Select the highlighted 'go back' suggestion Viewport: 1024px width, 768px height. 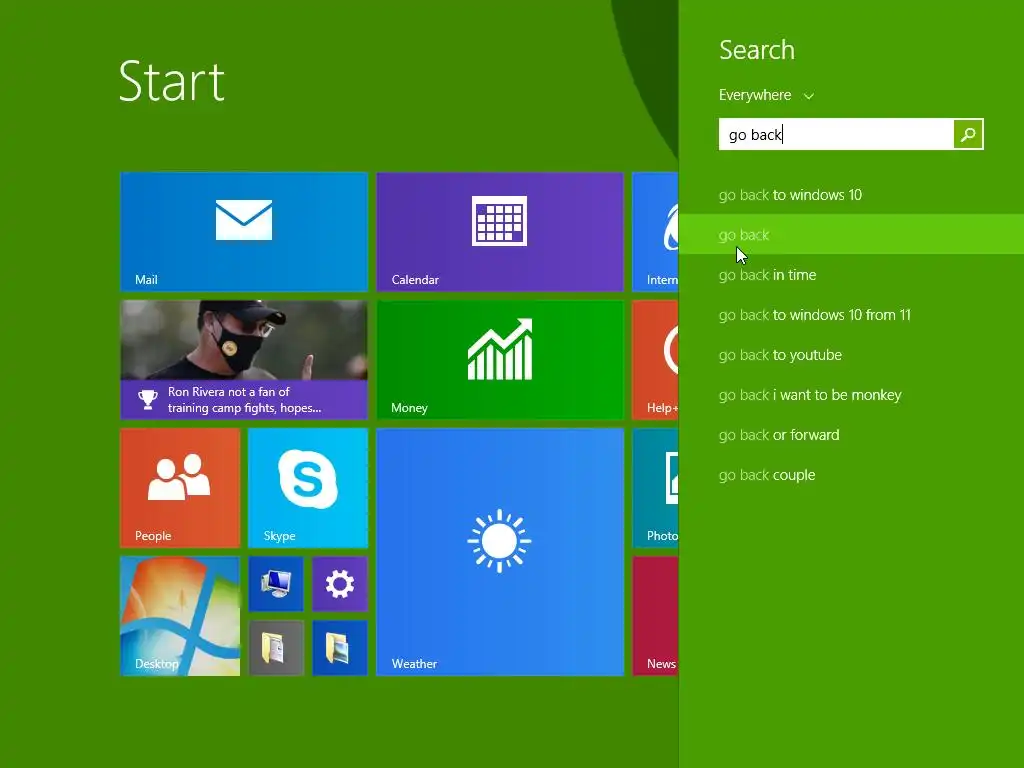[852, 234]
